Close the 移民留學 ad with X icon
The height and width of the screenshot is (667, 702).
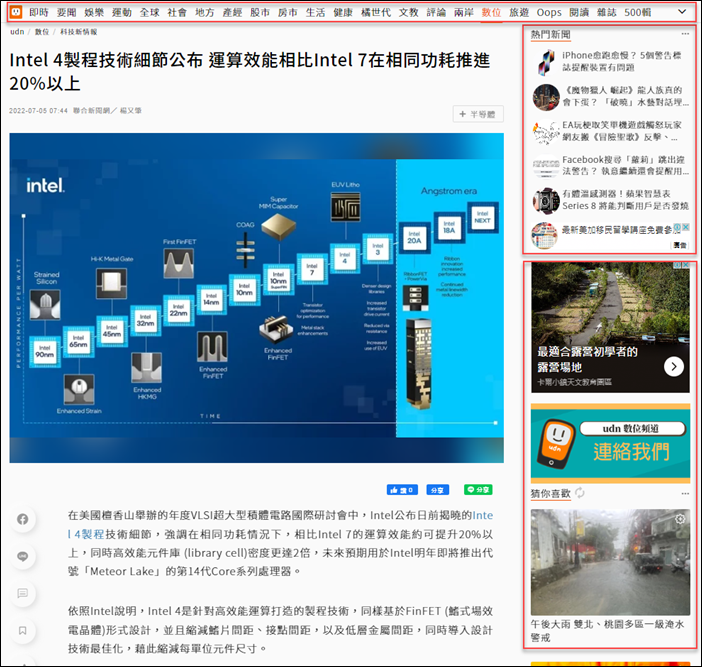coord(685,227)
